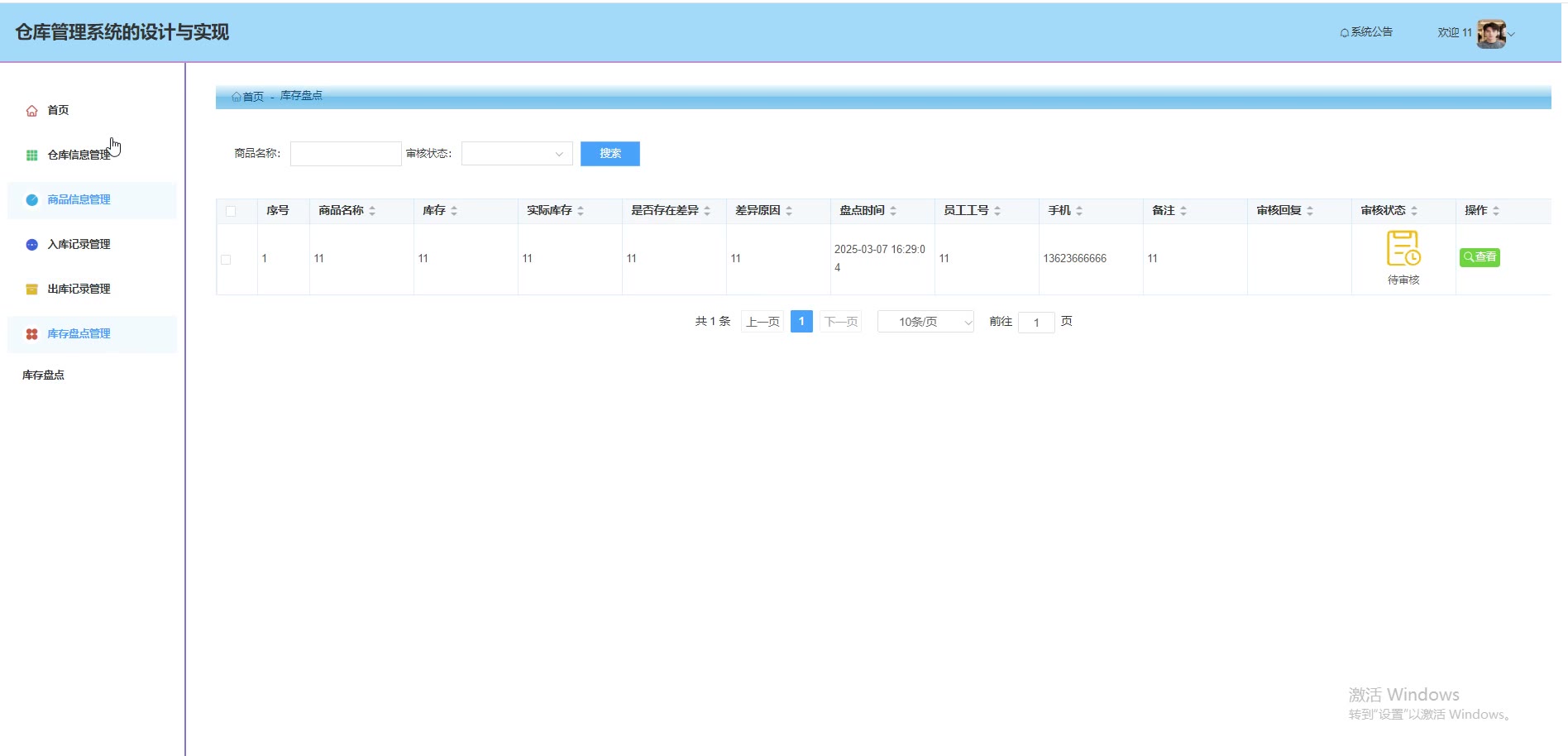The width and height of the screenshot is (1568, 756).
Task: Open the review status dropdown filter
Action: point(517,154)
